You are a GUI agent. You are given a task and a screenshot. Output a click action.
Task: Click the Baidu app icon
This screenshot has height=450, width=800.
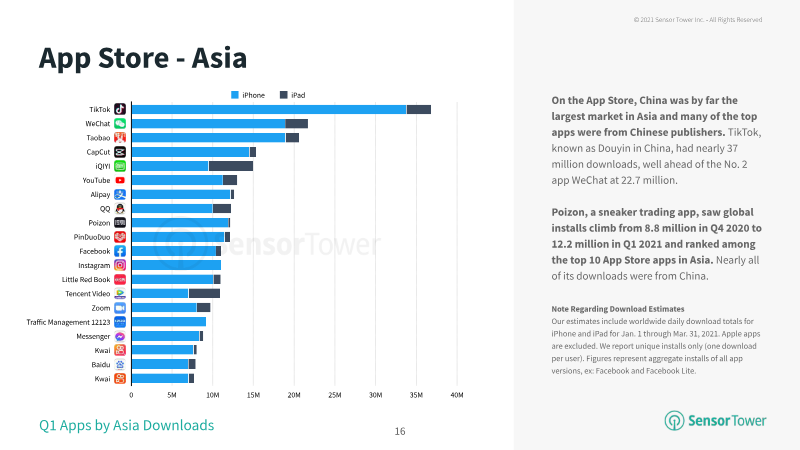[120, 364]
